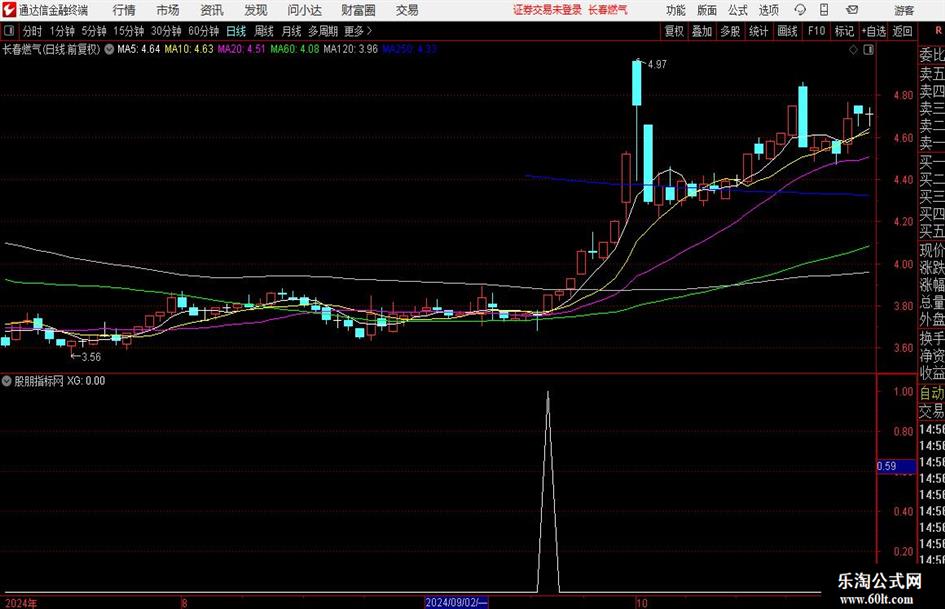Viewport: 945px width, 609px height.
Task: Click the 3.56 low price label
Action: click(91, 357)
